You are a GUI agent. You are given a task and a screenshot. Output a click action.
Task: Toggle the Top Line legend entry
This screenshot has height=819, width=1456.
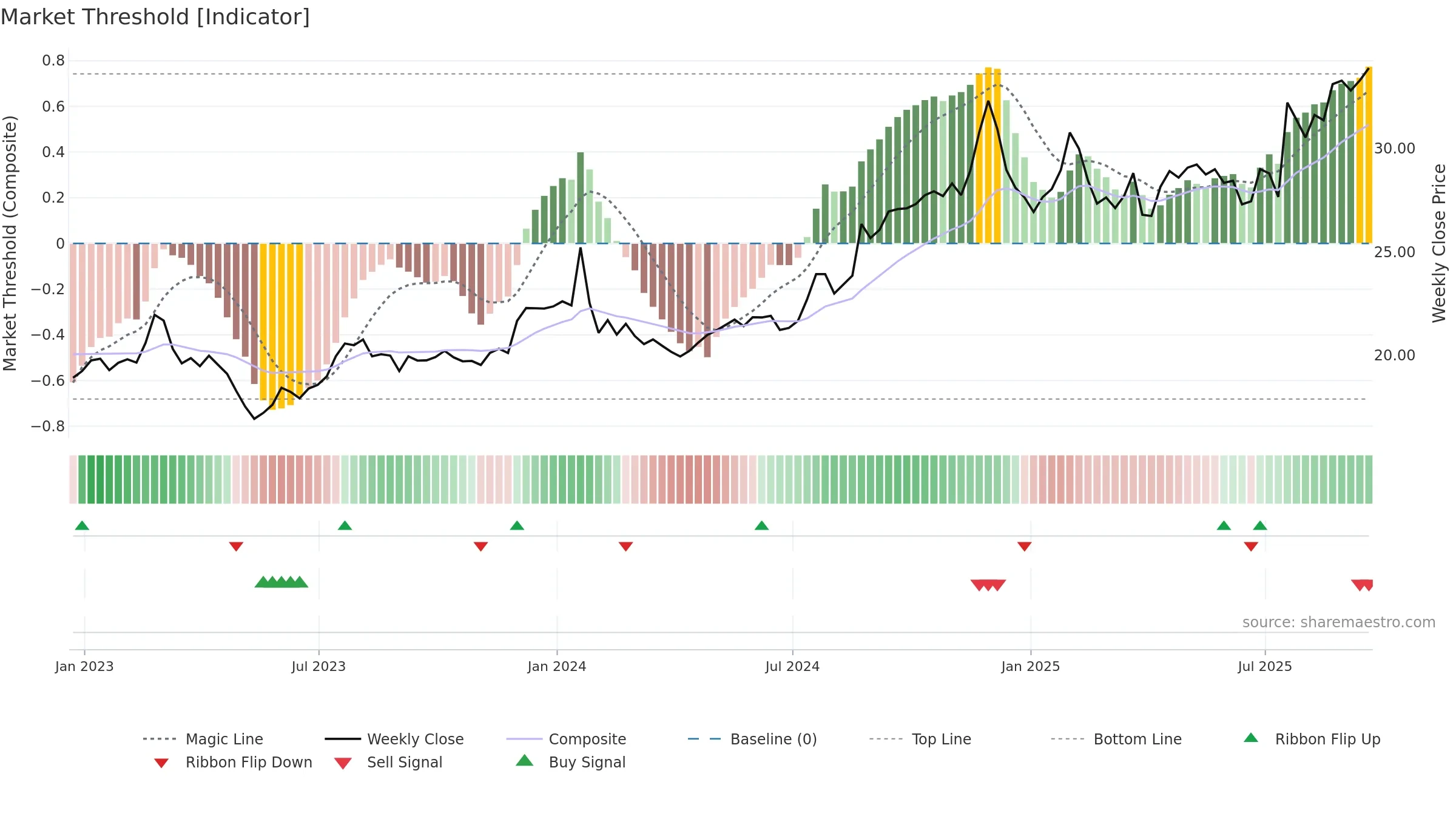(x=920, y=739)
